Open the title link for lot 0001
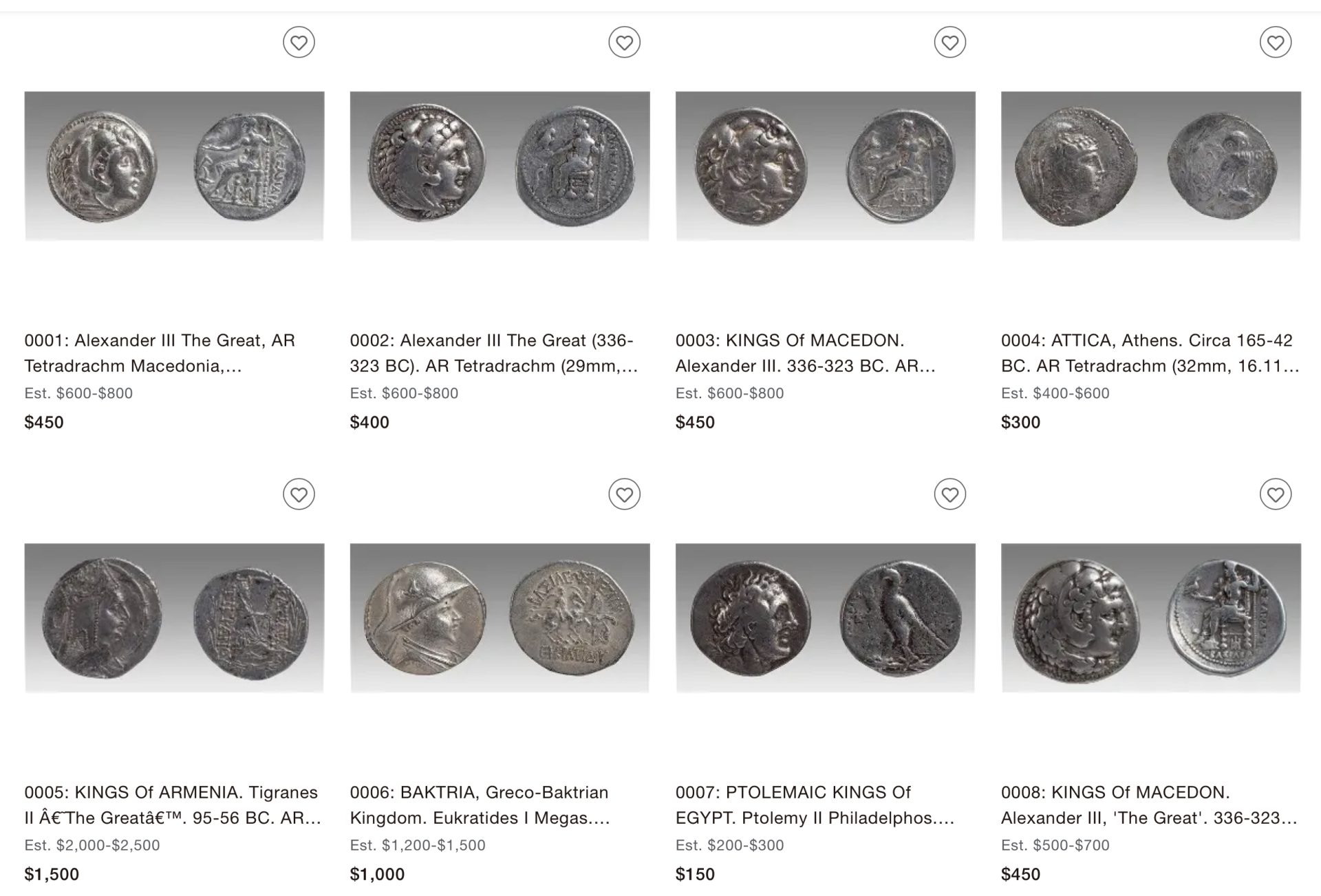1321x896 pixels. [x=160, y=353]
